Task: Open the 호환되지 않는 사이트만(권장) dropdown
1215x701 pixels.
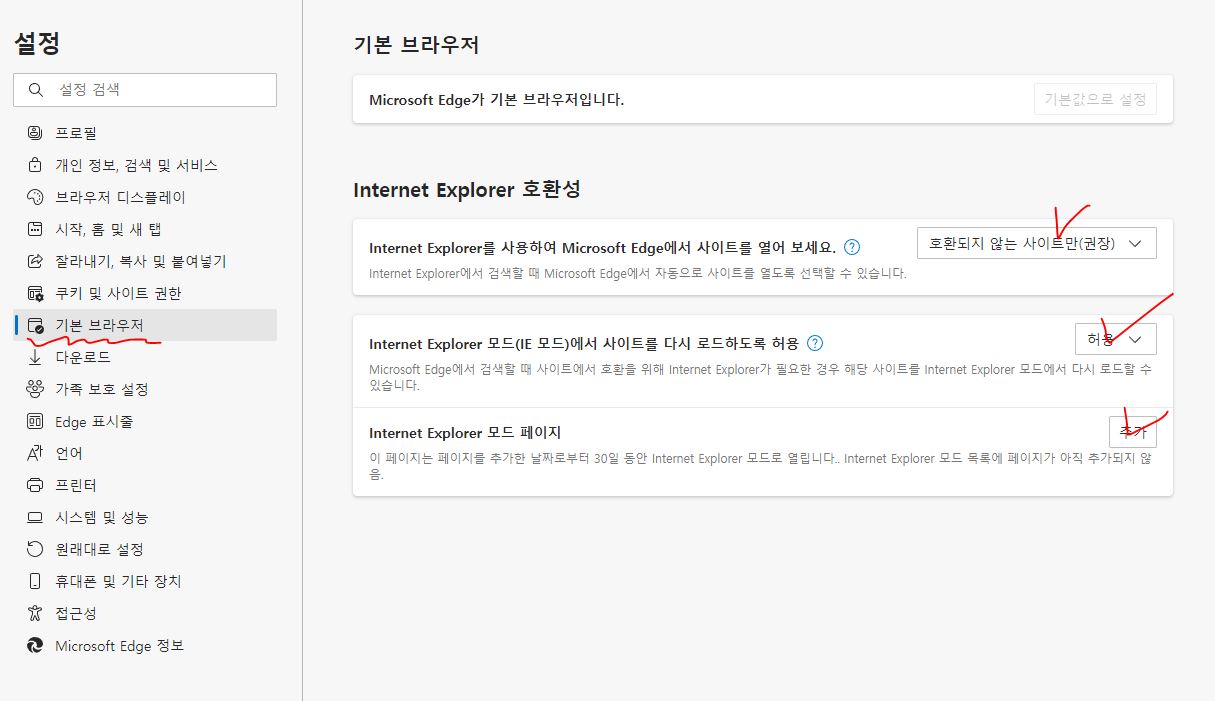Action: [1037, 243]
